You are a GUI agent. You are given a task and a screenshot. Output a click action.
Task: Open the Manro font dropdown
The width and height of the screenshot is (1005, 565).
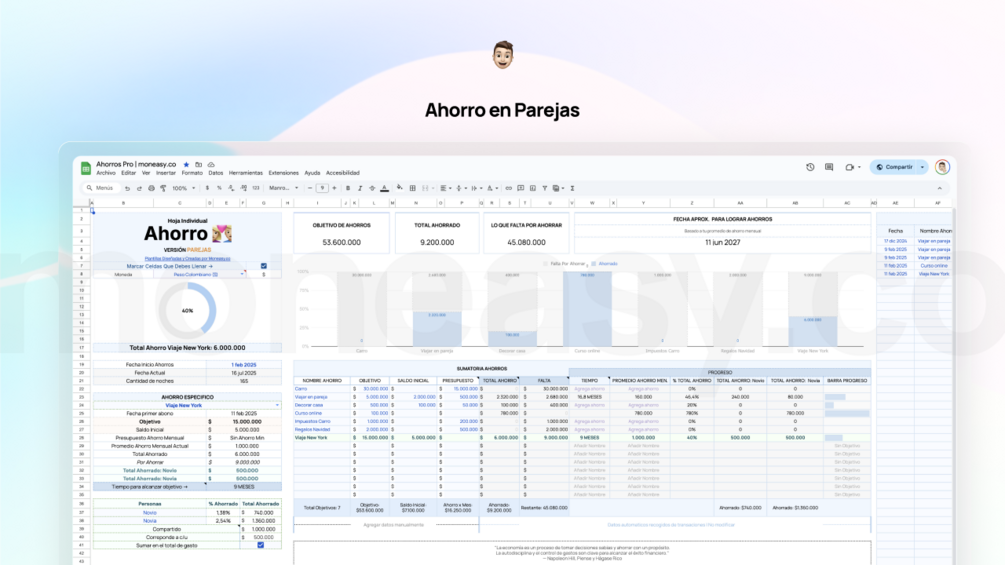[283, 188]
